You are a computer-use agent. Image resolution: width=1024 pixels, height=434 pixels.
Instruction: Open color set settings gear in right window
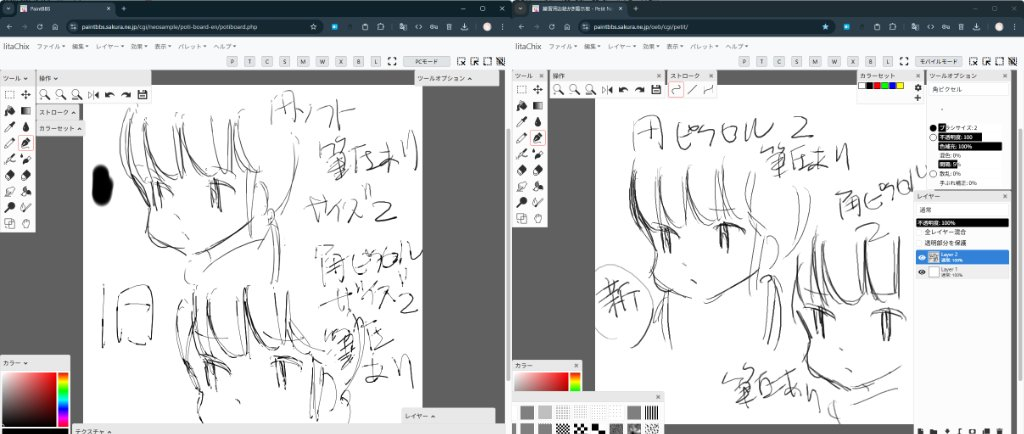[918, 87]
